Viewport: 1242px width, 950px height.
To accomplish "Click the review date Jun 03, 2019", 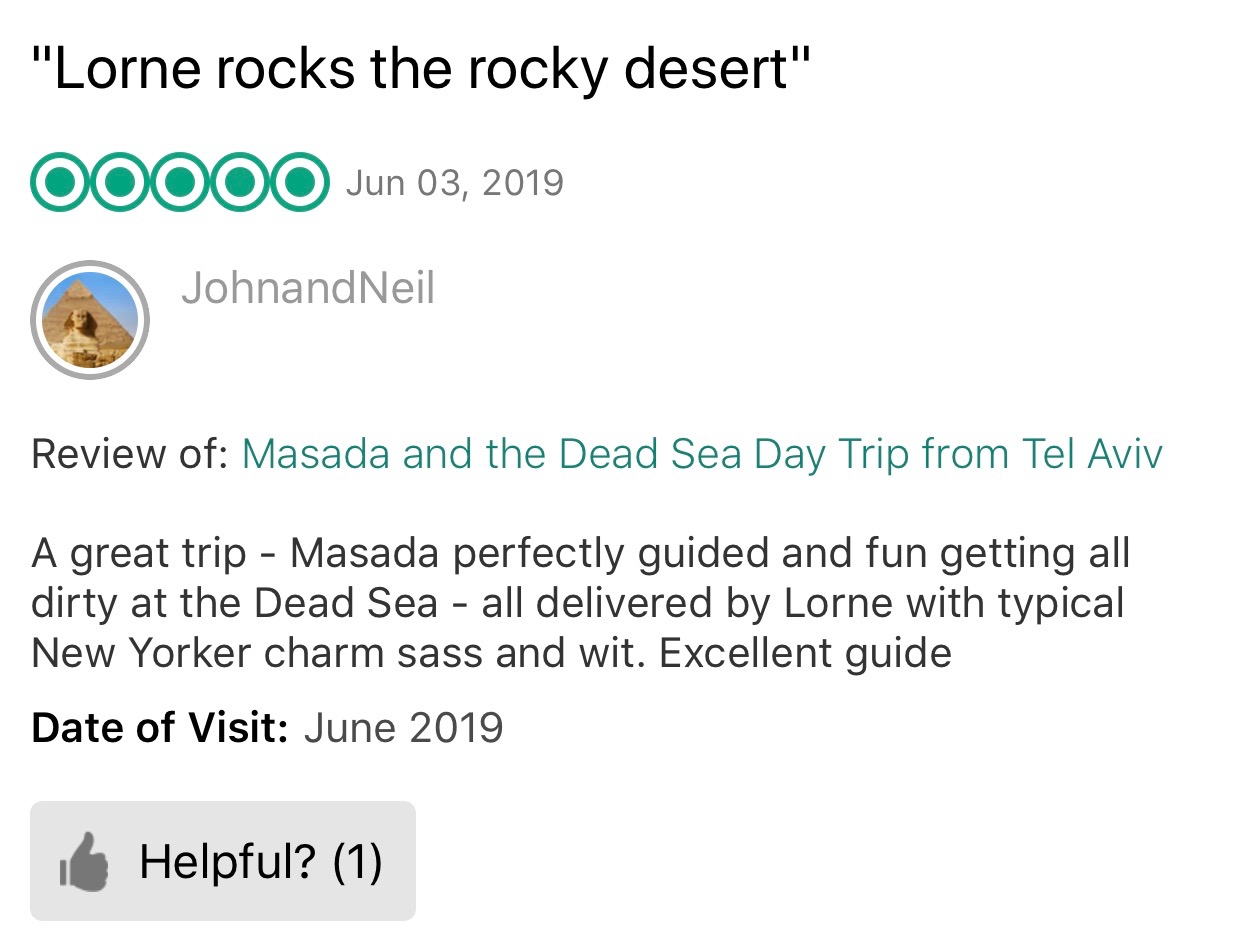I will pyautogui.click(x=455, y=183).
